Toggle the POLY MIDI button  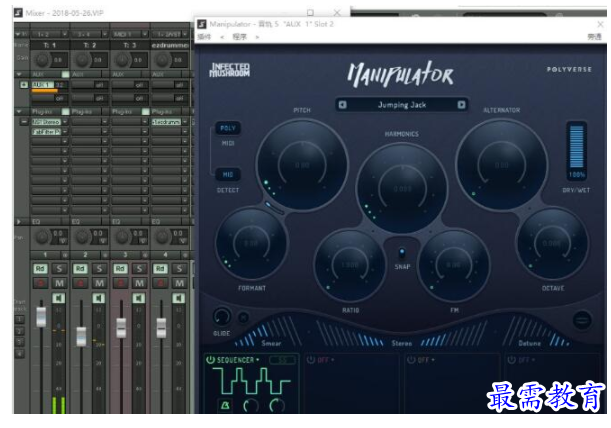(x=228, y=128)
